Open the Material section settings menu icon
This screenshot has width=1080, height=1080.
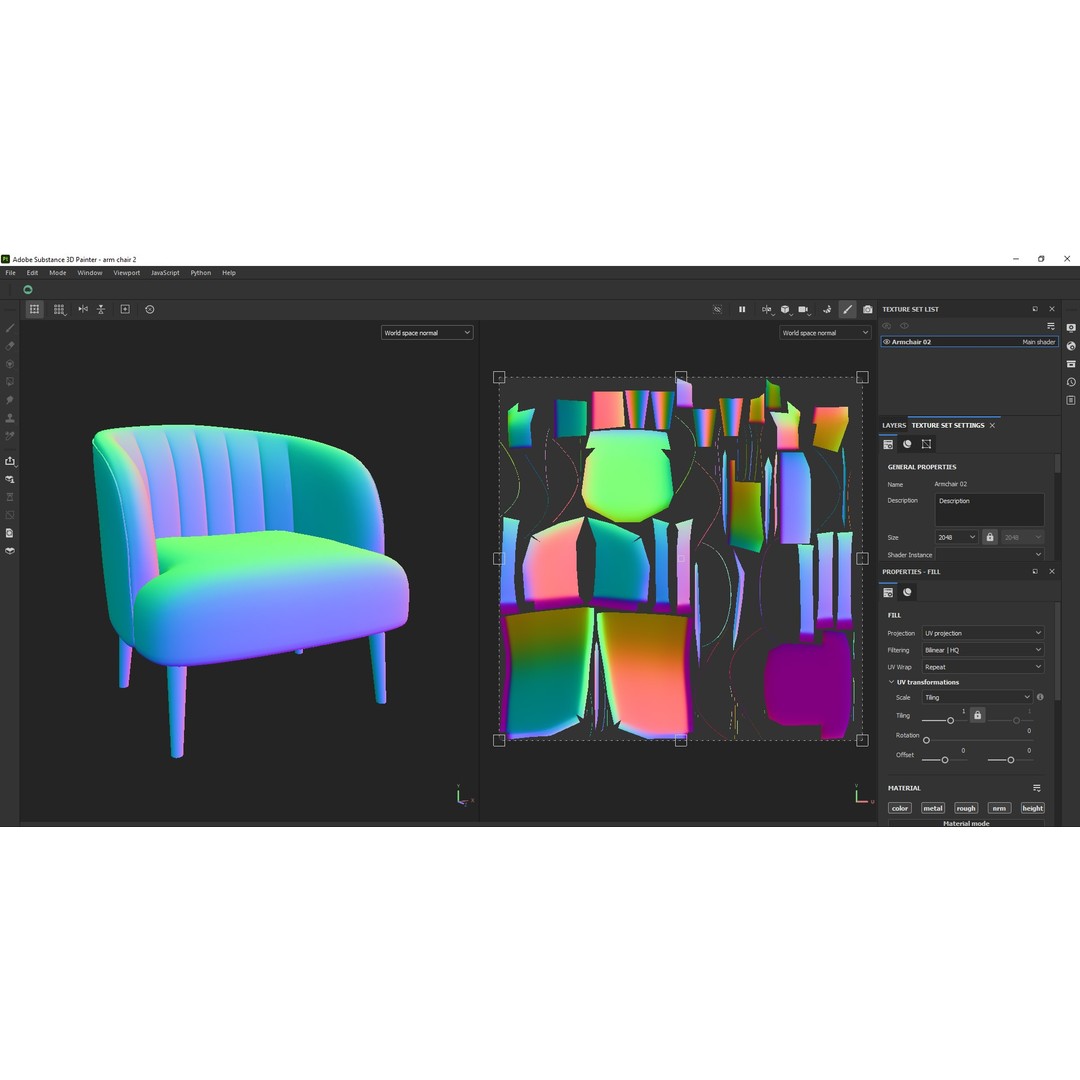(1037, 788)
